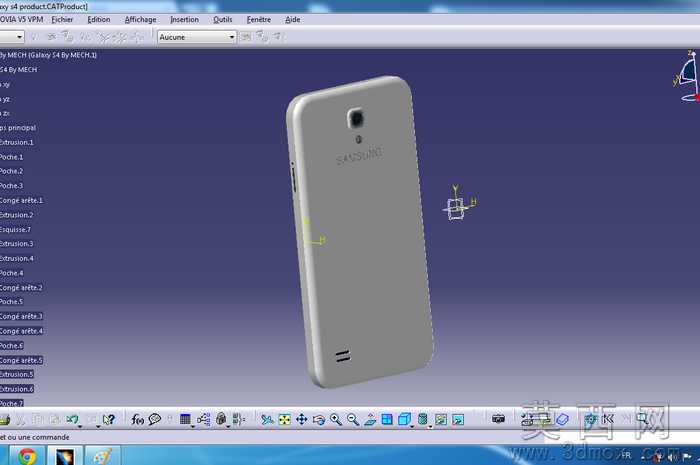Select Congé arête.5 in the tree
Screen dimensions: 700x465
tap(21, 360)
